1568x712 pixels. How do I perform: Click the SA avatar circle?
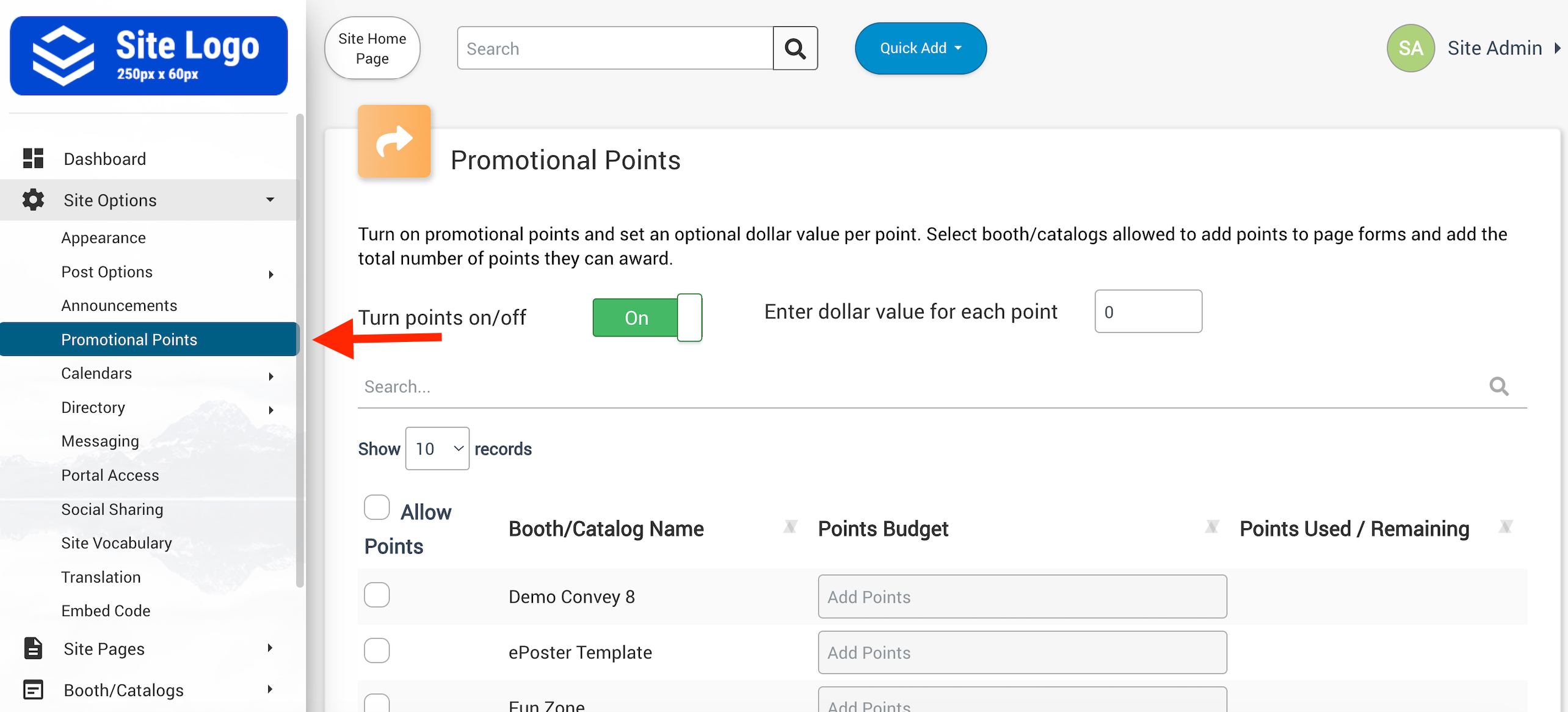[x=1410, y=48]
